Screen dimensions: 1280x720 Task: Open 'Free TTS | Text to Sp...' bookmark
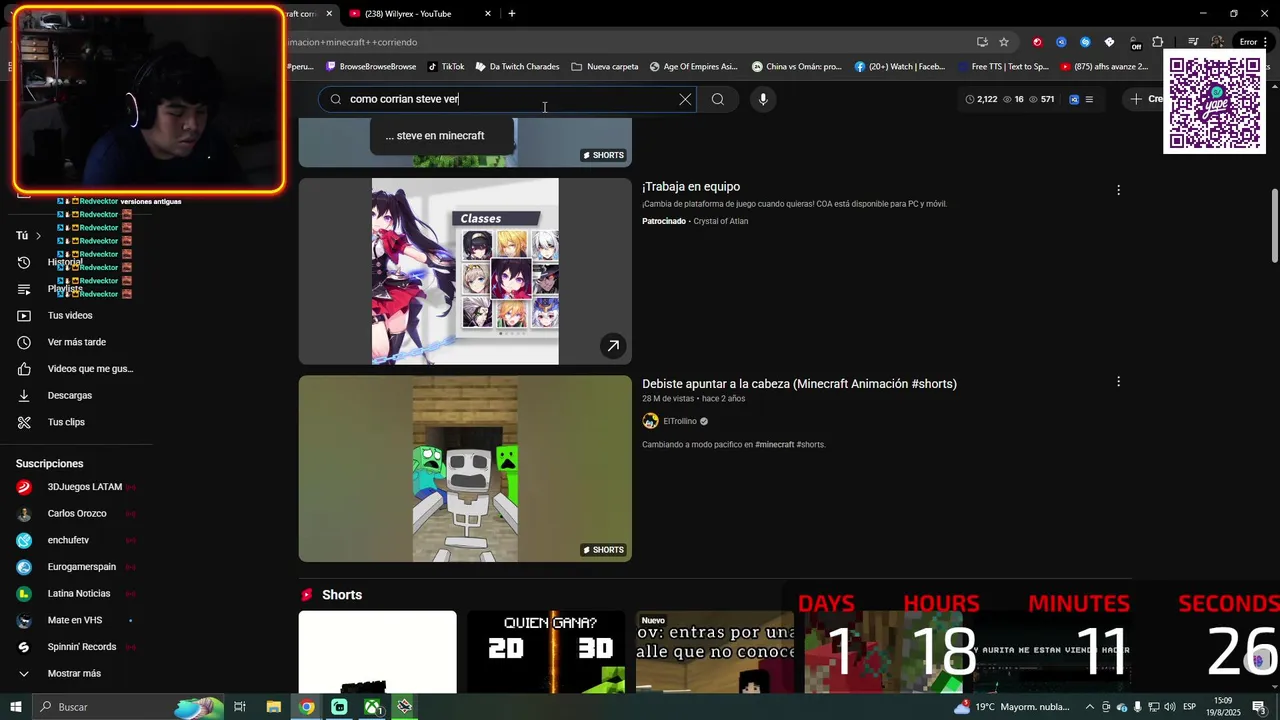point(1002,67)
